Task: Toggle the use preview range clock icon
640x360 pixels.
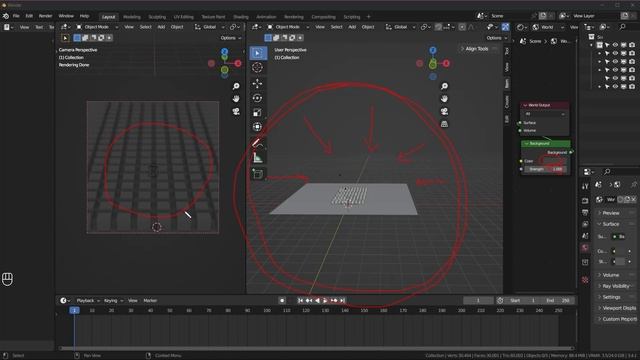Action: 500,300
